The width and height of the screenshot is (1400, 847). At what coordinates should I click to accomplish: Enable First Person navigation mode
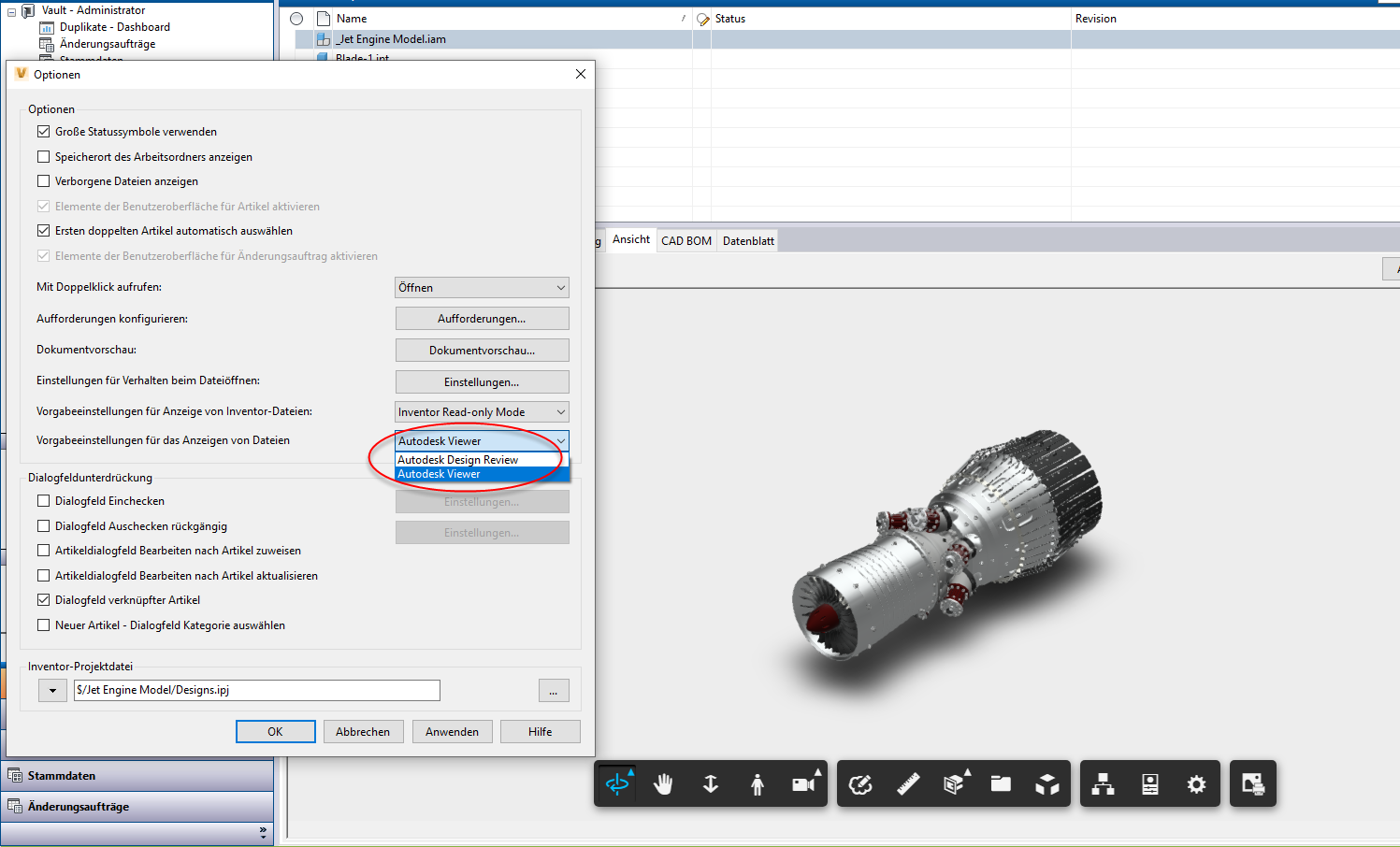[758, 783]
